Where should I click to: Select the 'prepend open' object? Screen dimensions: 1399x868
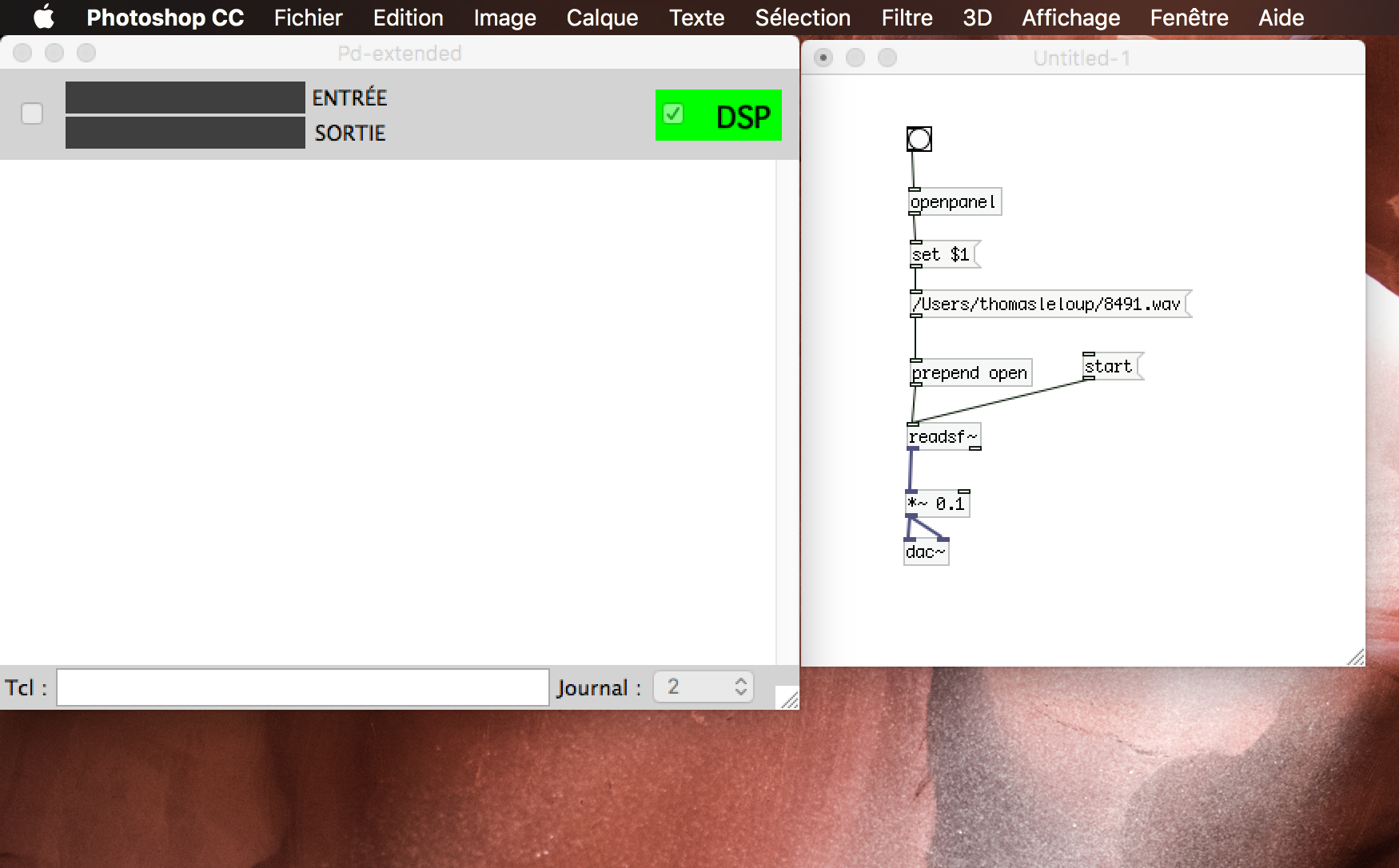click(970, 373)
